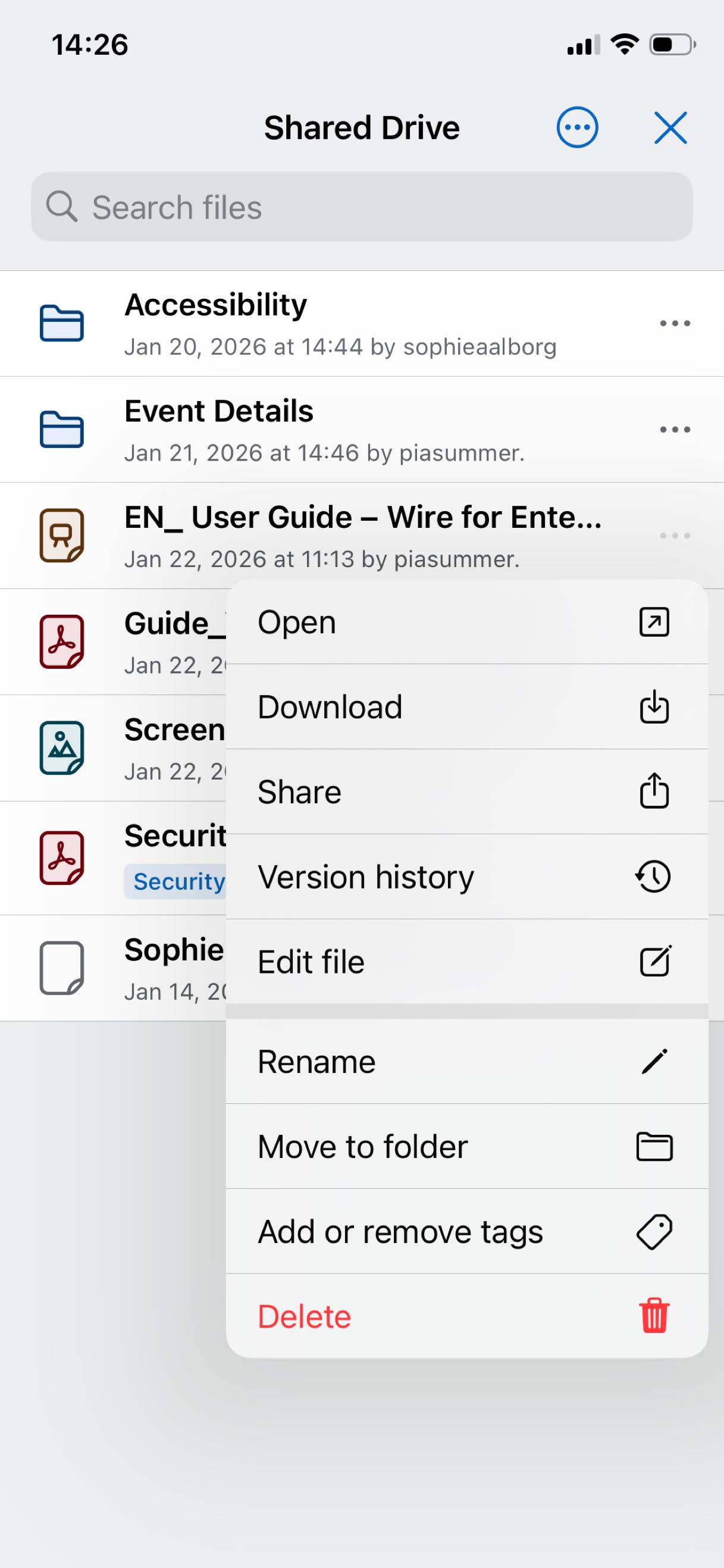The height and width of the screenshot is (1568, 724).
Task: Tap the Download tray icon
Action: coord(654,707)
